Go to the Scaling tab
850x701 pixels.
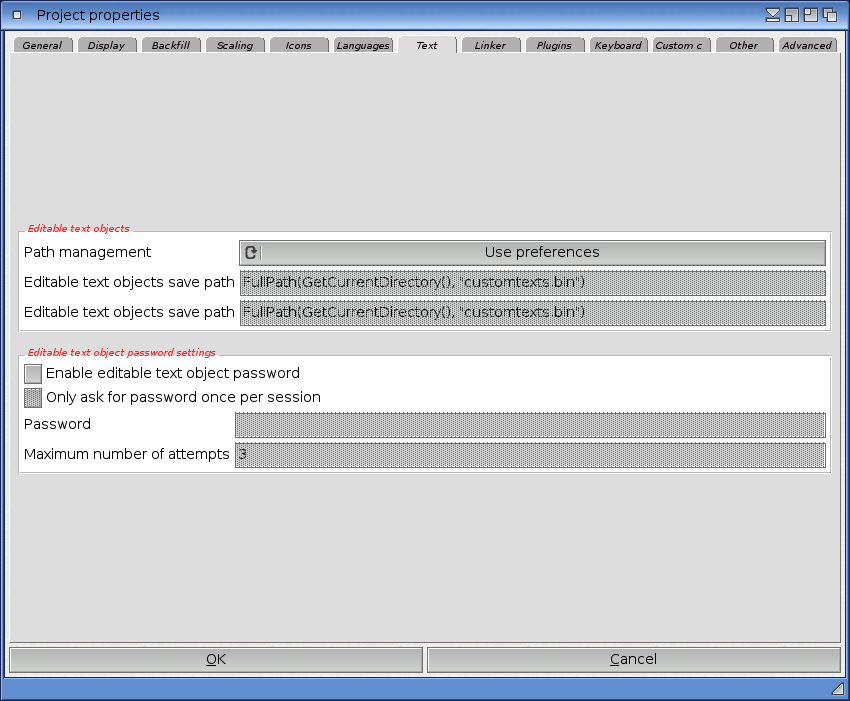(235, 46)
